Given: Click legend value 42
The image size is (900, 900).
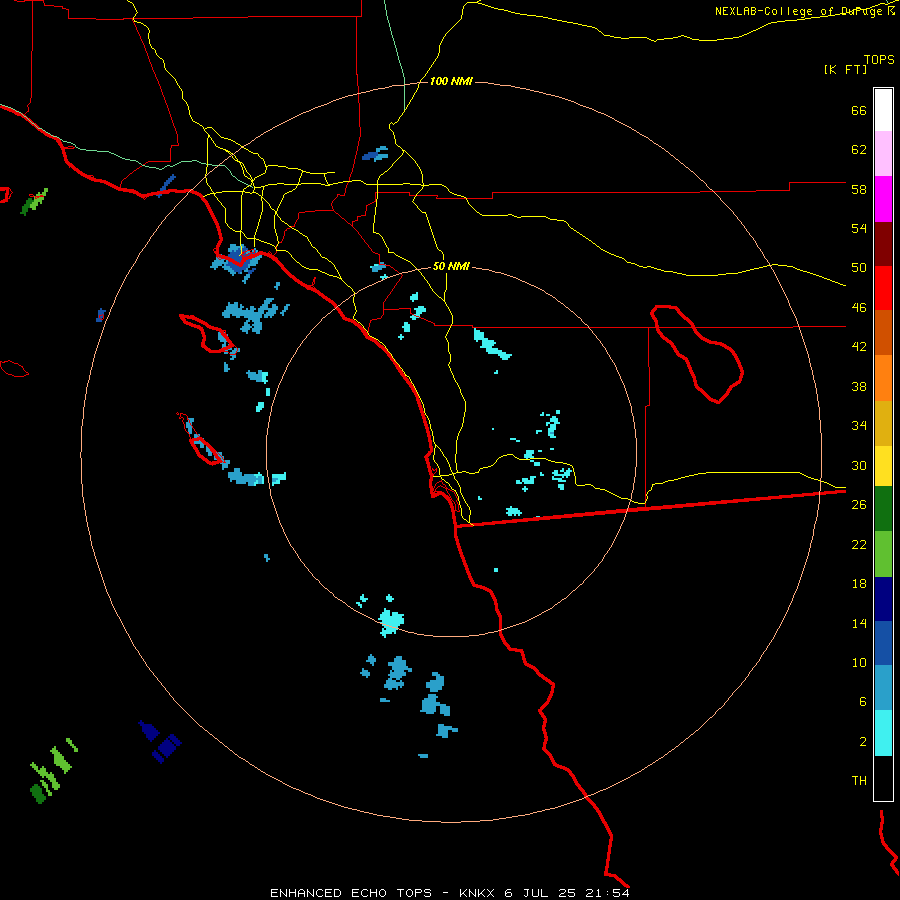Looking at the screenshot, I should pyautogui.click(x=859, y=347).
